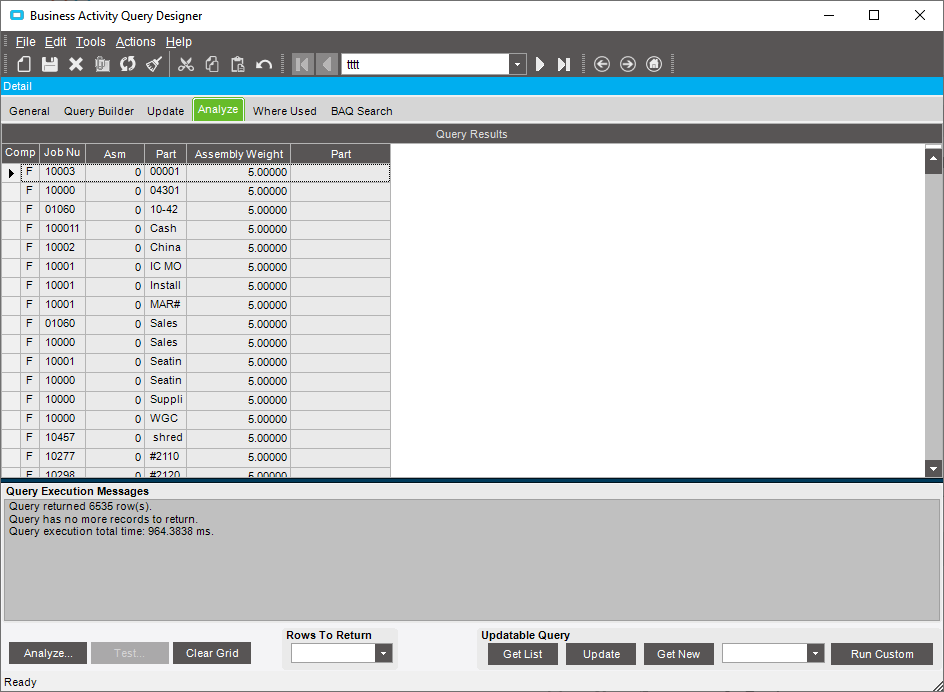The width and height of the screenshot is (944, 692).
Task: Open the Actions menu
Action: coord(135,42)
